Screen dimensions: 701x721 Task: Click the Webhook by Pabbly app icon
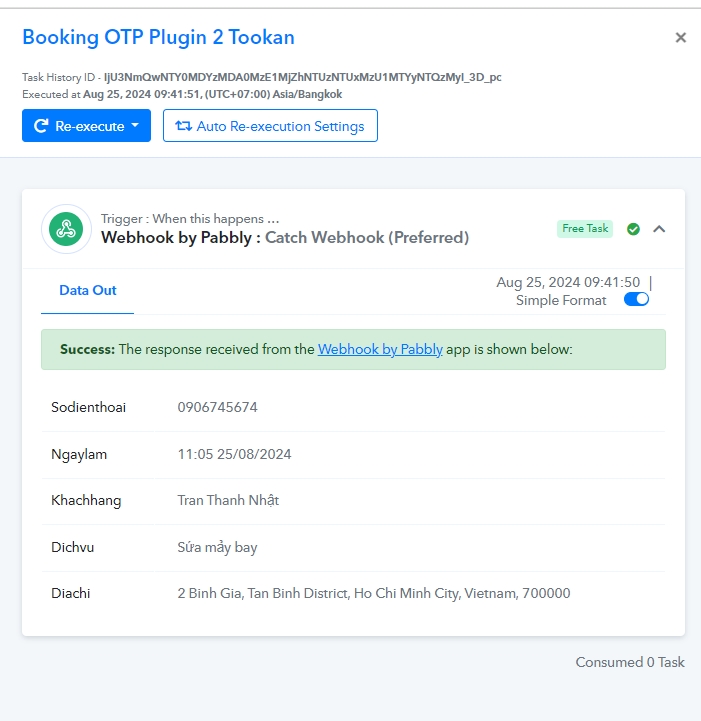pos(66,229)
